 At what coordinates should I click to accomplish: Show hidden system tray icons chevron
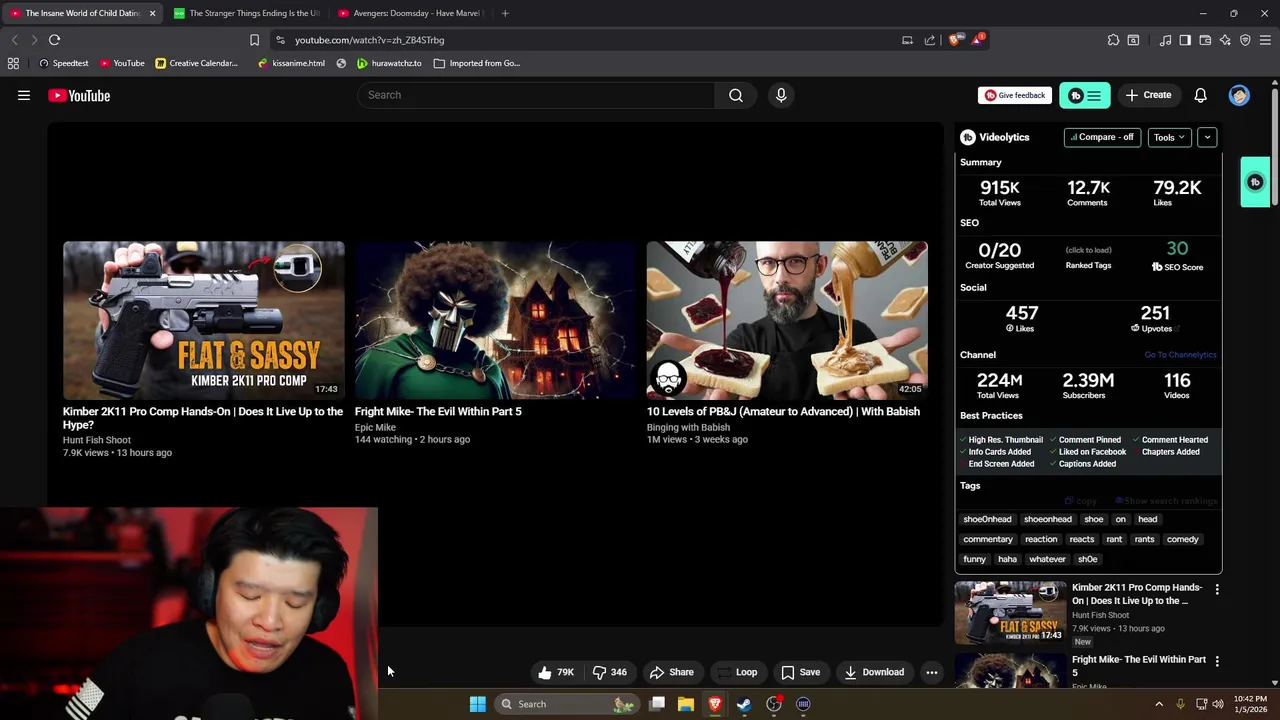point(1159,704)
